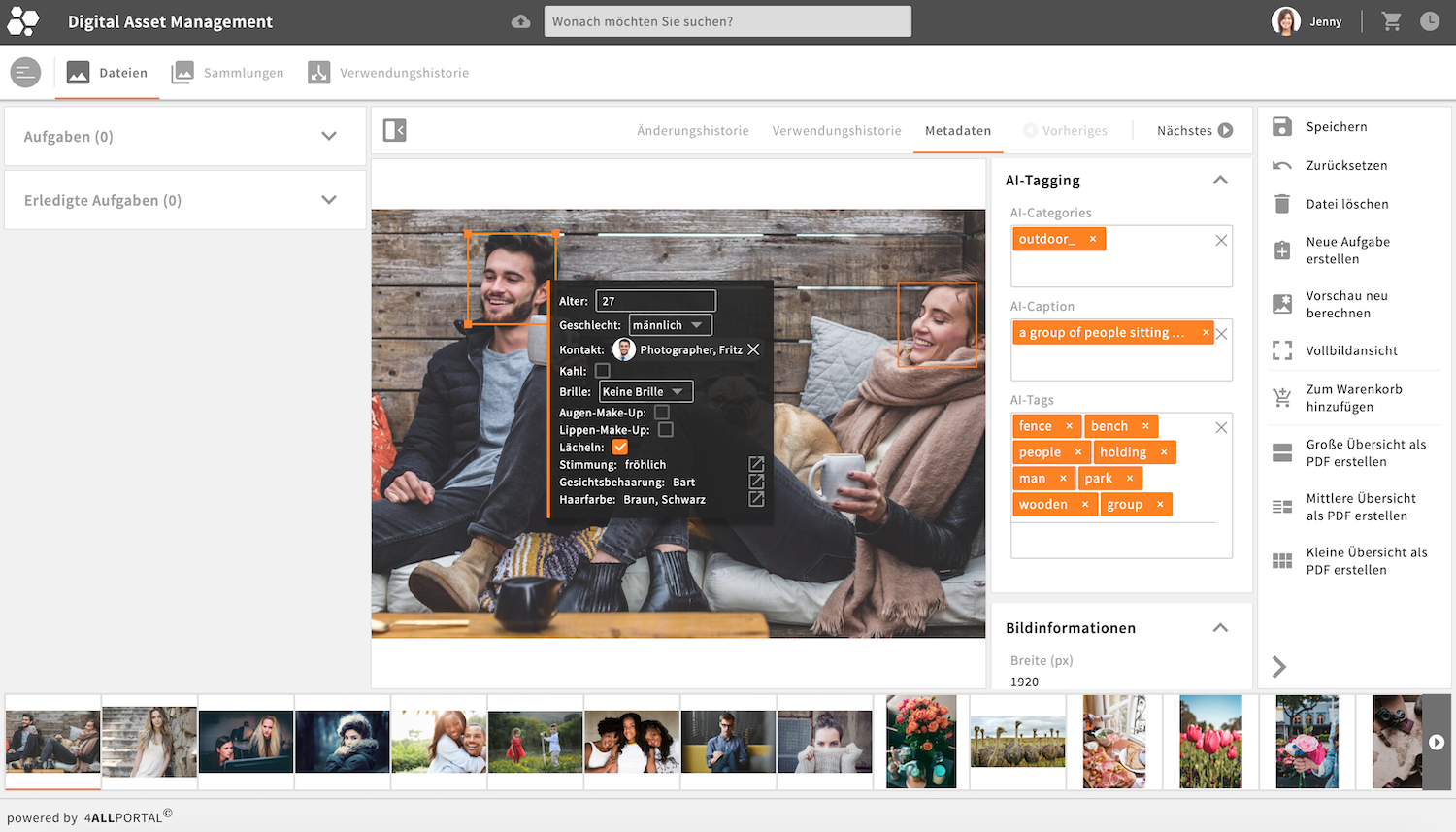The image size is (1456, 832).
Task: Remove contact Photographer, Fritz
Action: coord(753,349)
